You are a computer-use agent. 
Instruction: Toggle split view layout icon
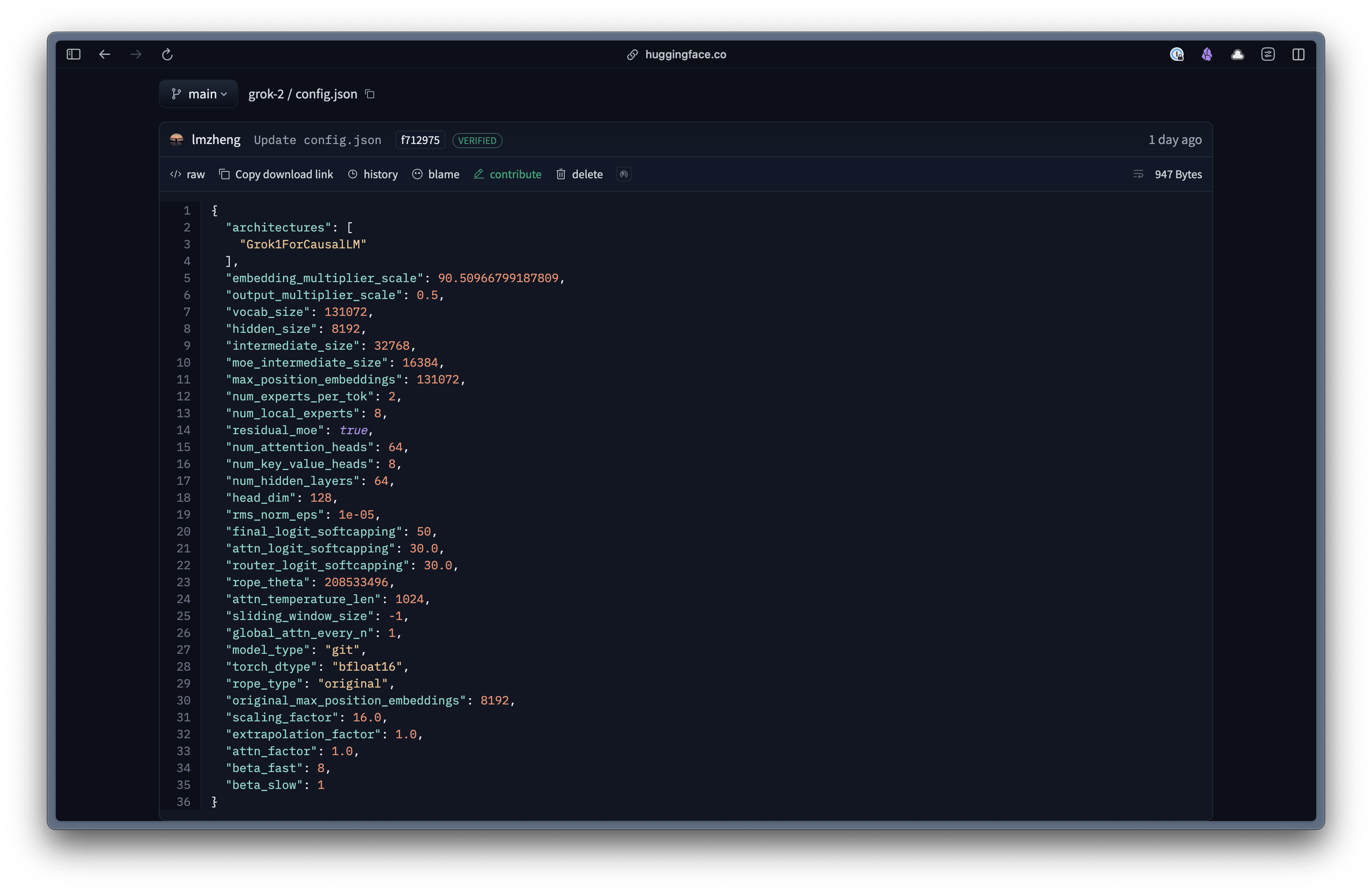tap(1298, 54)
